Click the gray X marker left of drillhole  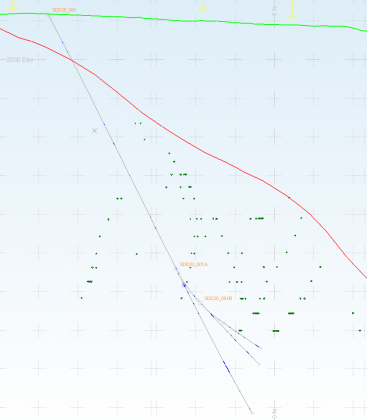point(94,131)
